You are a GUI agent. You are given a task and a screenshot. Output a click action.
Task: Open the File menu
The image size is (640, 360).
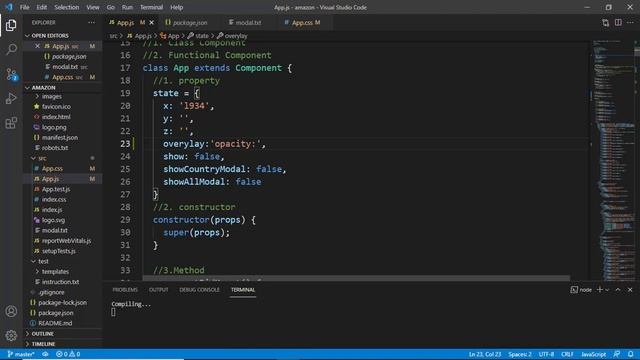[24, 7]
